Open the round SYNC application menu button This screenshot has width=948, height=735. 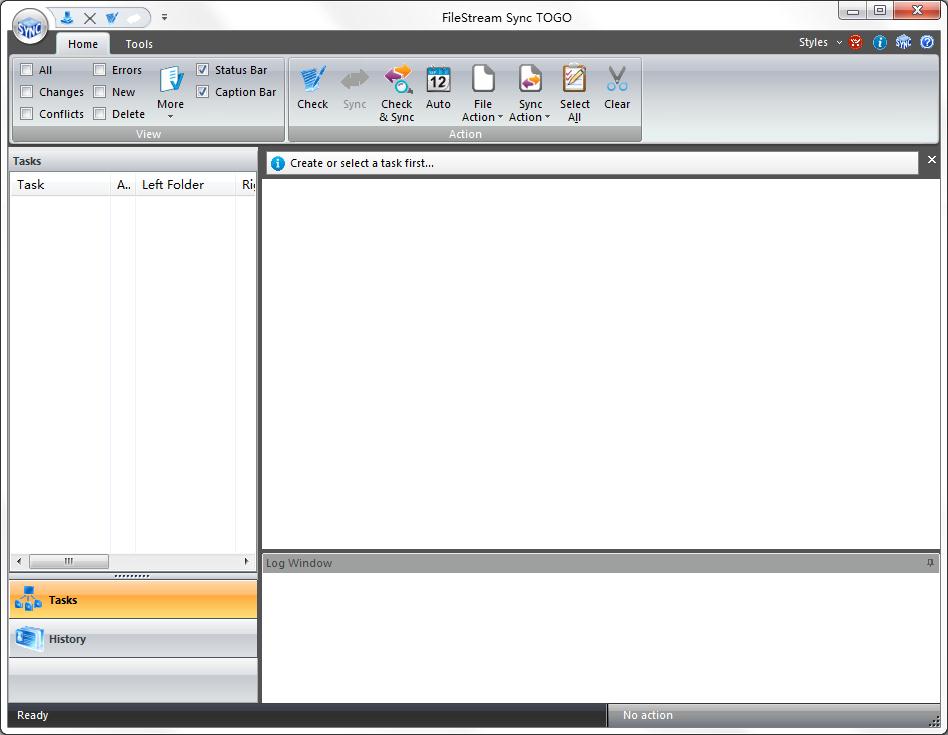coord(30,27)
